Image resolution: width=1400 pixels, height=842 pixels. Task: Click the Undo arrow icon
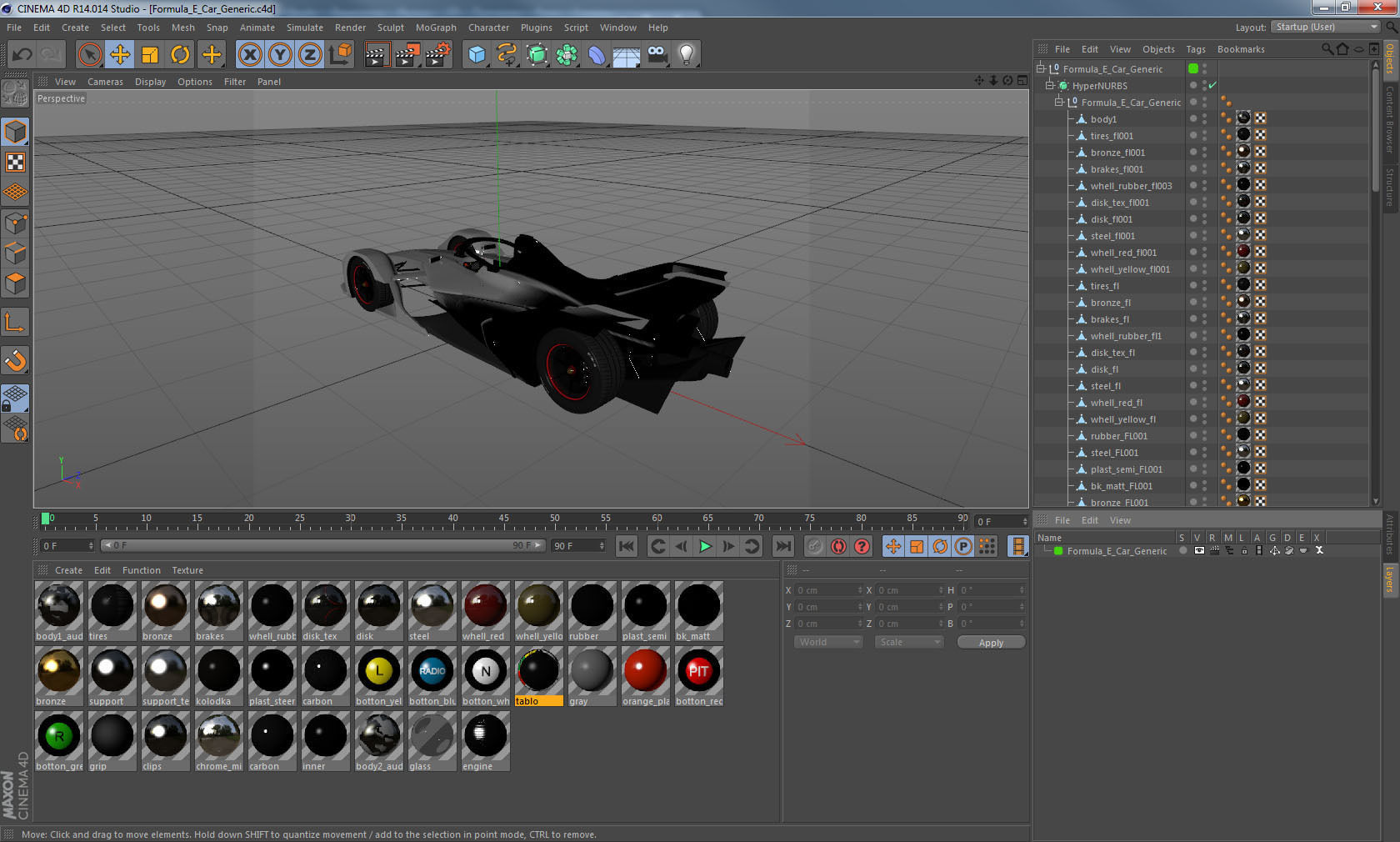click(x=22, y=55)
